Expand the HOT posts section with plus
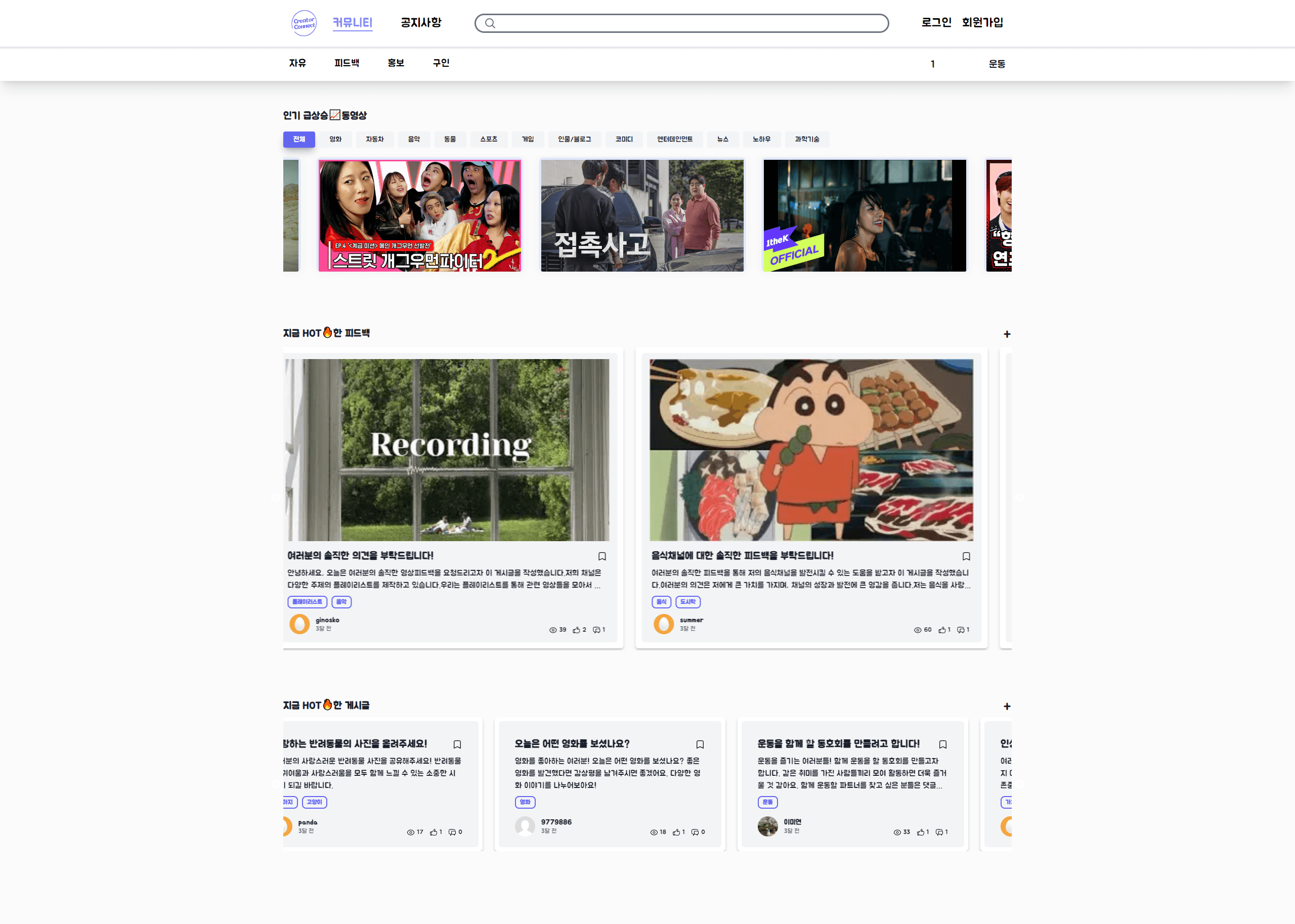The height and width of the screenshot is (924, 1295). coord(1007,706)
